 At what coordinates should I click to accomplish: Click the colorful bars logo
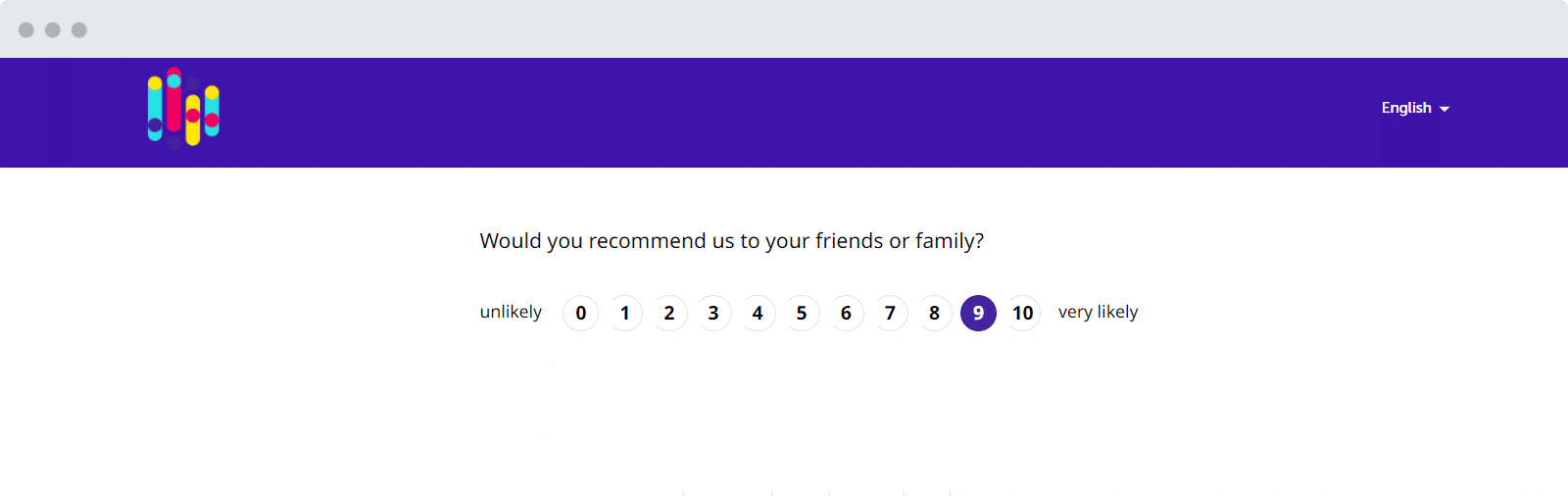click(183, 108)
